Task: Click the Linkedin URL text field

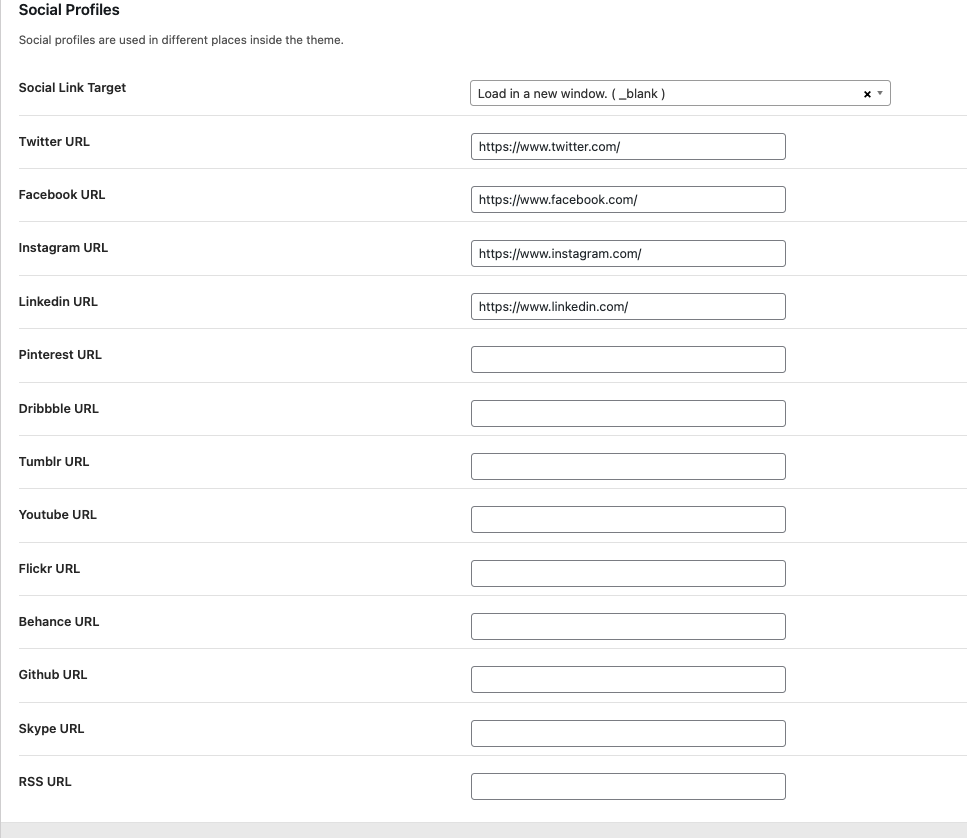Action: [628, 307]
